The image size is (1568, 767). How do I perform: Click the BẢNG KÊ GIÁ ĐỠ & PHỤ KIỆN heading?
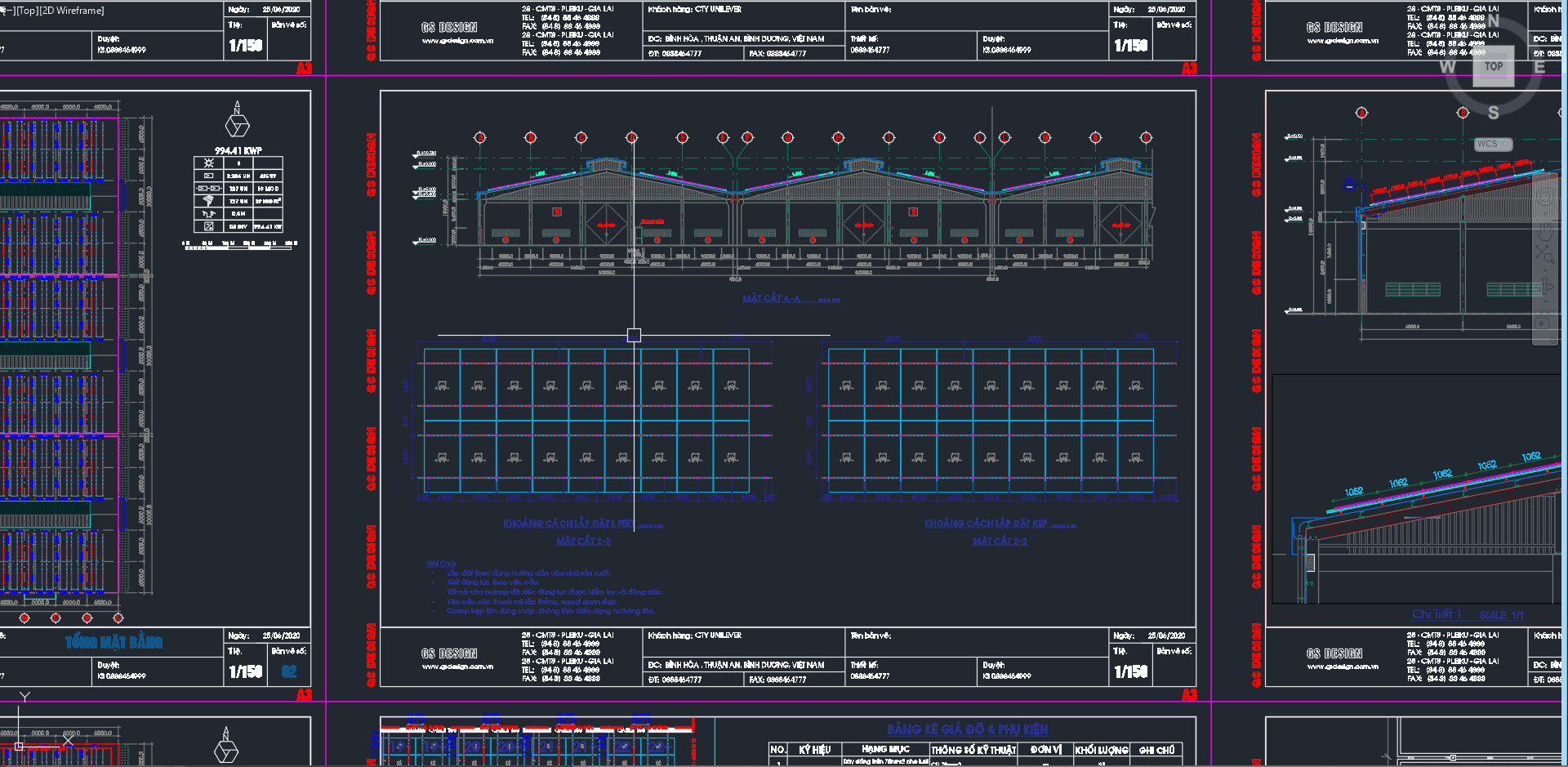[967, 729]
